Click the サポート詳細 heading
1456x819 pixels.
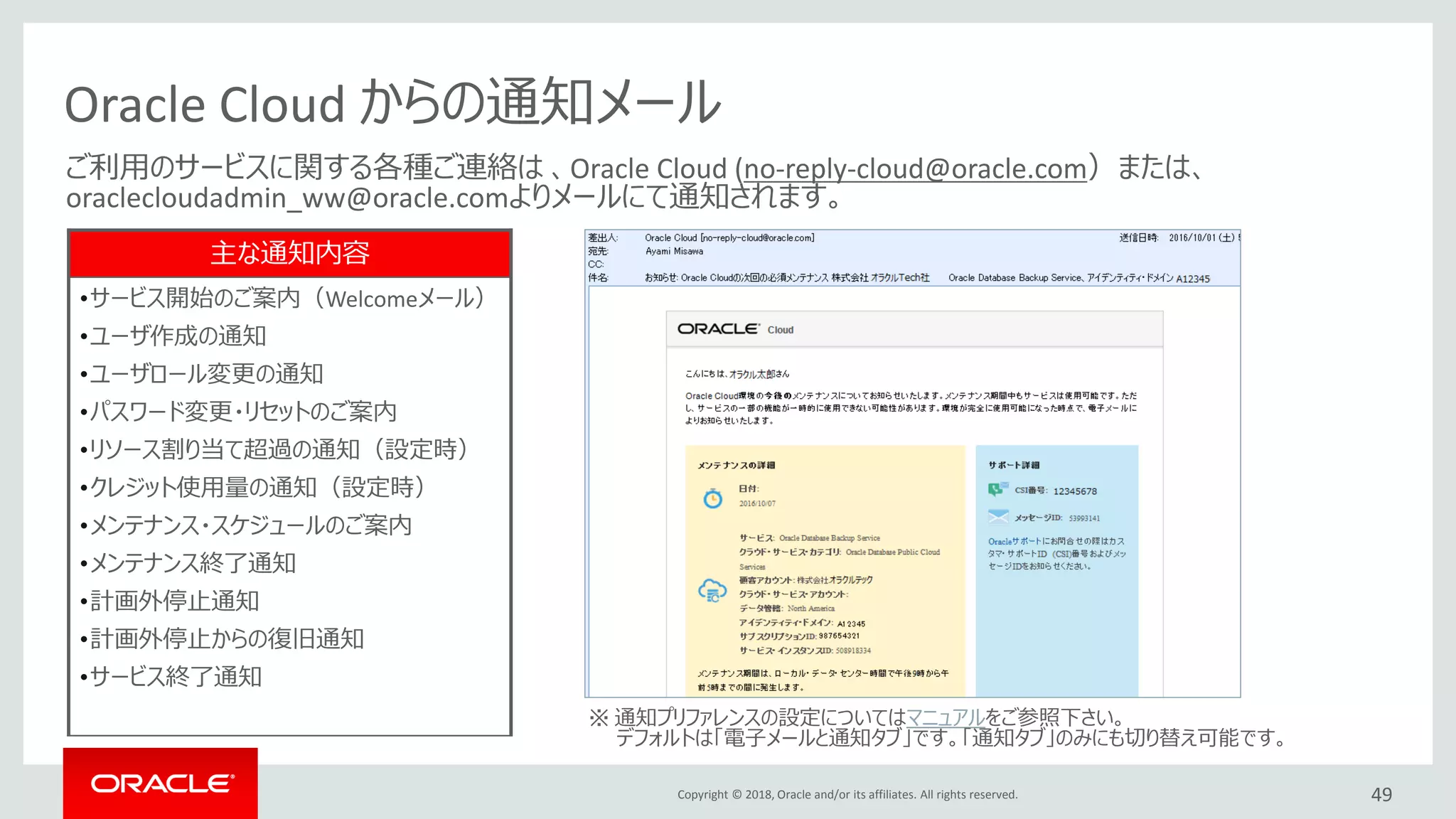(1014, 465)
